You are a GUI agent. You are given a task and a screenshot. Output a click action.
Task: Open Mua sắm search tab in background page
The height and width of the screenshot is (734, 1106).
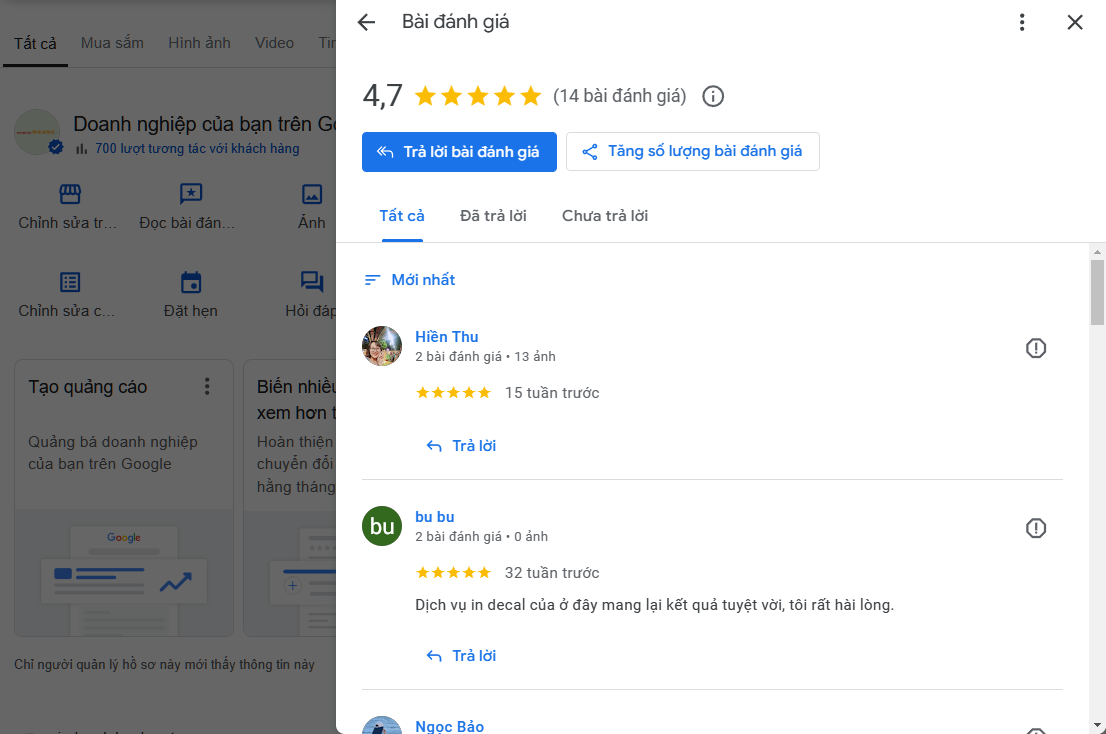[x=112, y=43]
